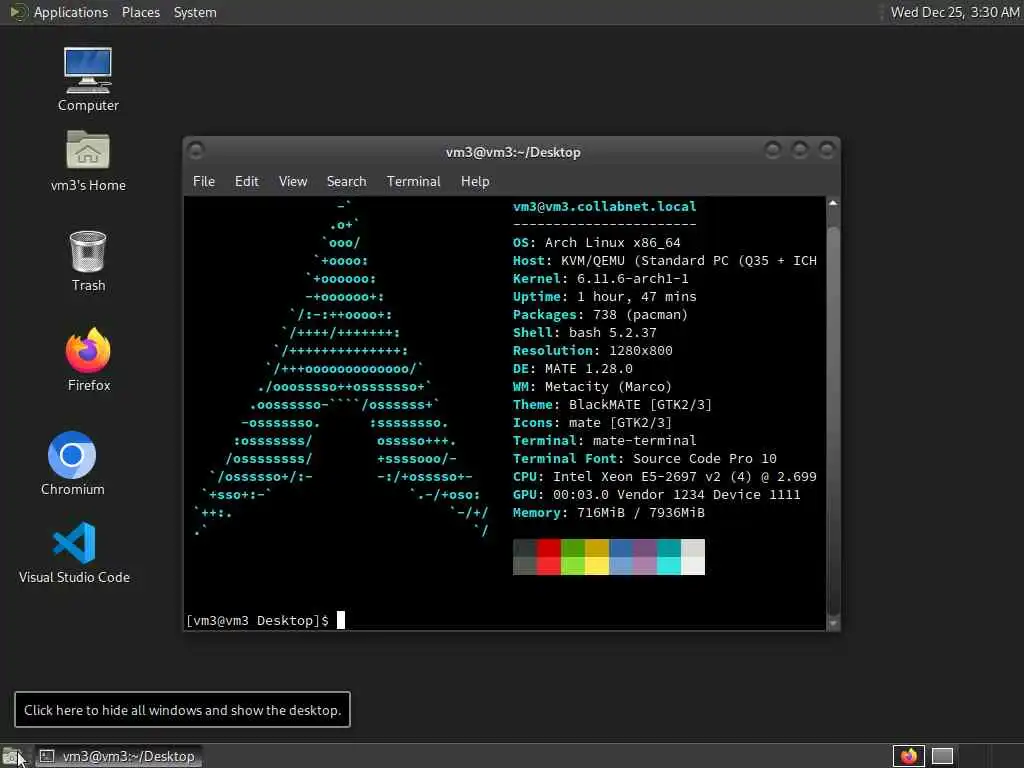Open the terminal Help menu
Viewport: 1024px width, 768px height.
tap(475, 181)
